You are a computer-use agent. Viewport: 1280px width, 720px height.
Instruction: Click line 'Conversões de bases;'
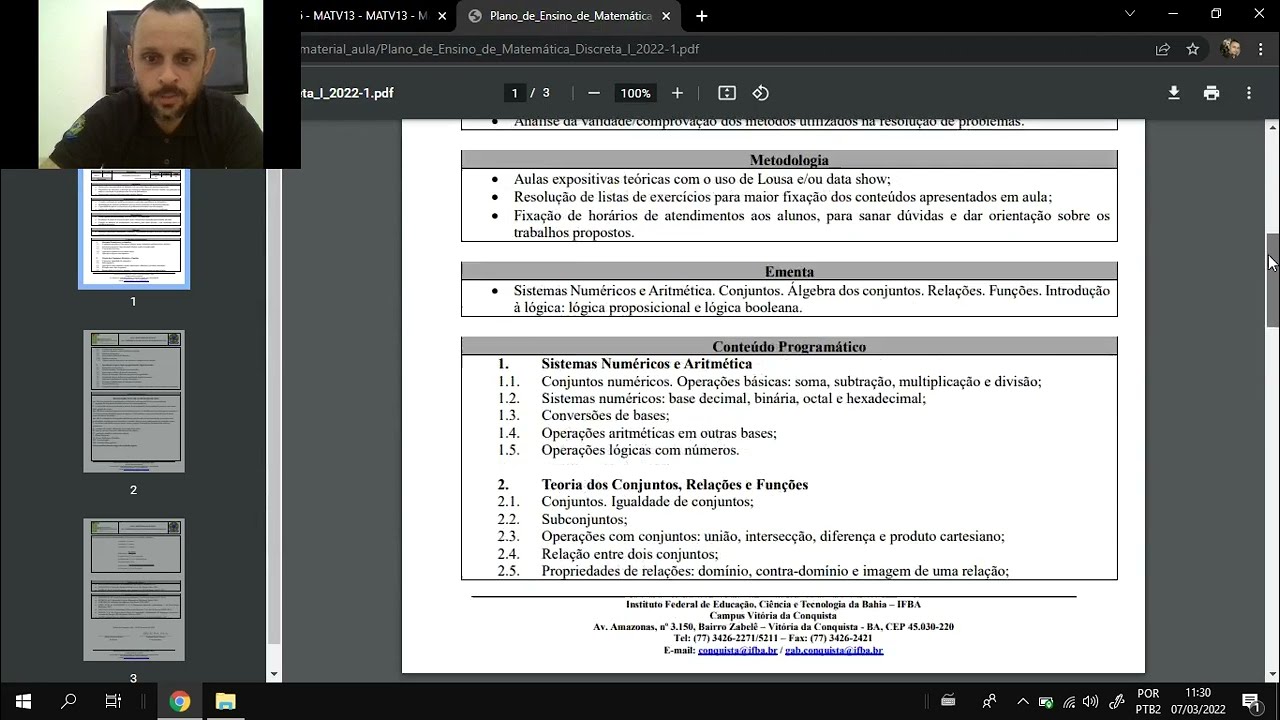[605, 416]
